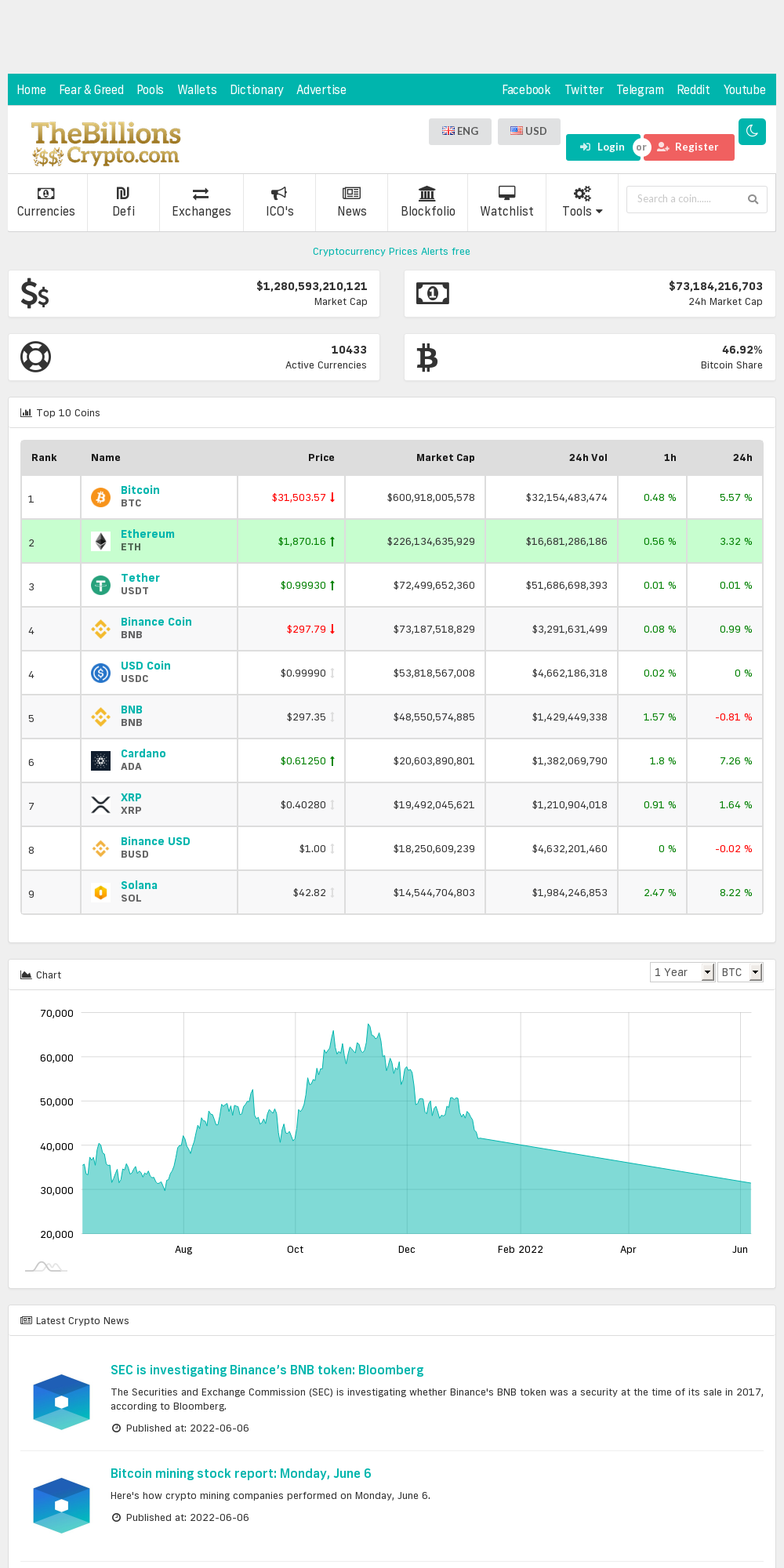Open the BTC chart coin dropdown
784x1568 pixels.
(740, 972)
